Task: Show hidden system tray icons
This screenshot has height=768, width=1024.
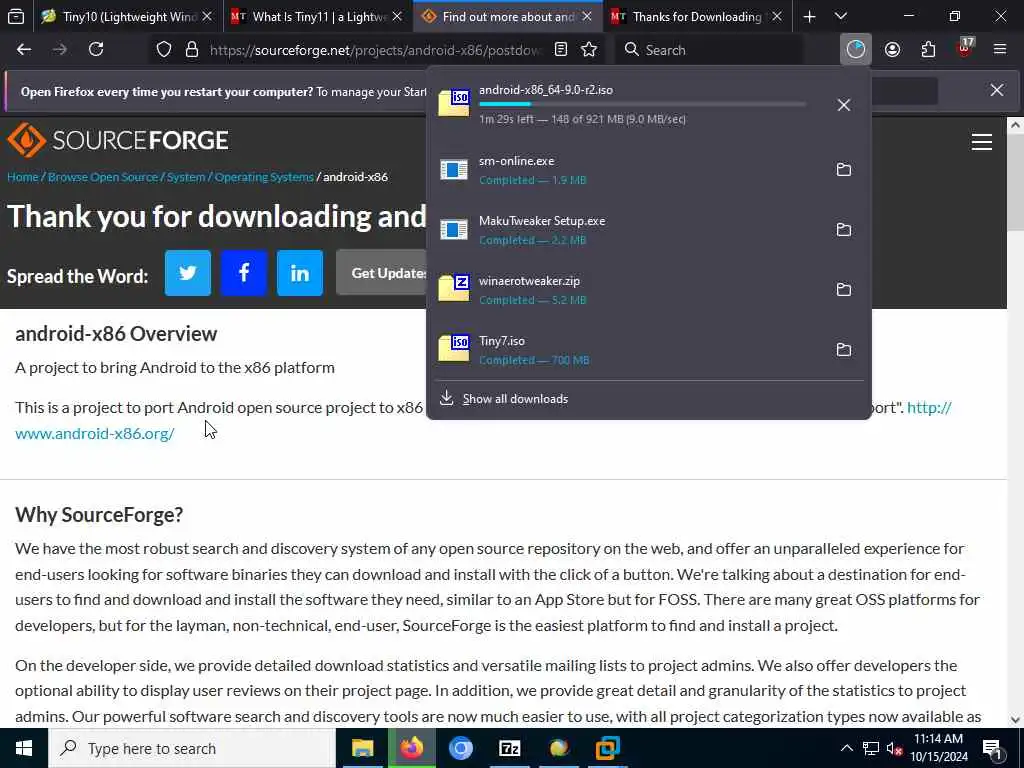Action: (846, 748)
